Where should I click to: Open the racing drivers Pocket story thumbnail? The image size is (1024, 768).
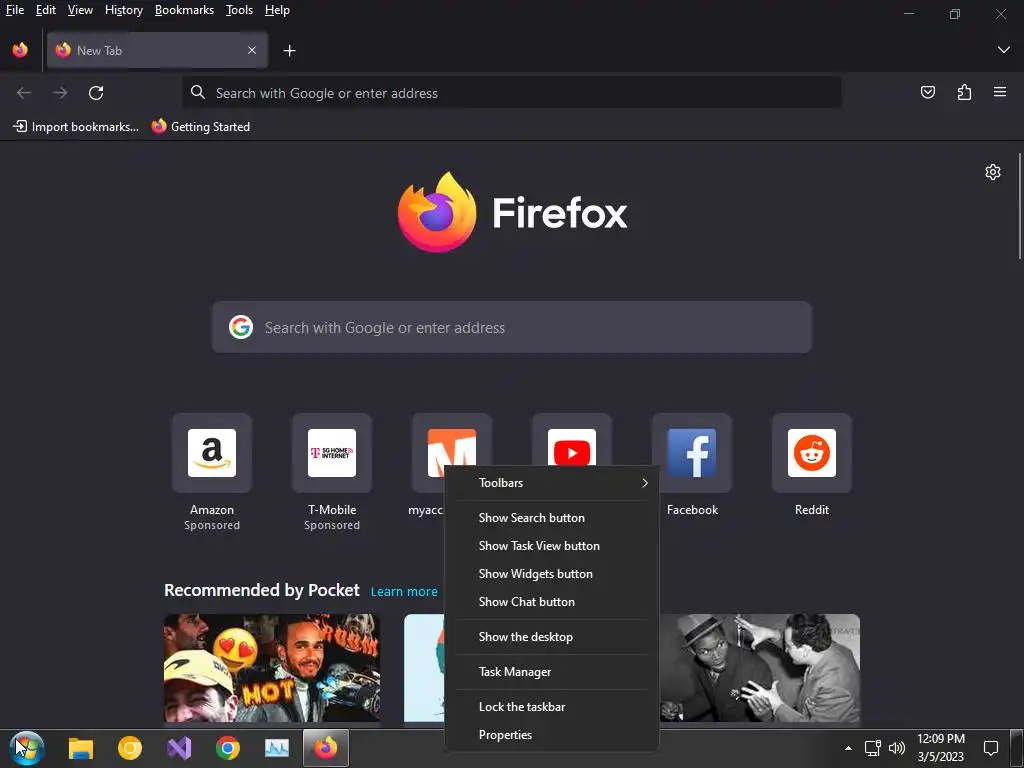(x=272, y=667)
